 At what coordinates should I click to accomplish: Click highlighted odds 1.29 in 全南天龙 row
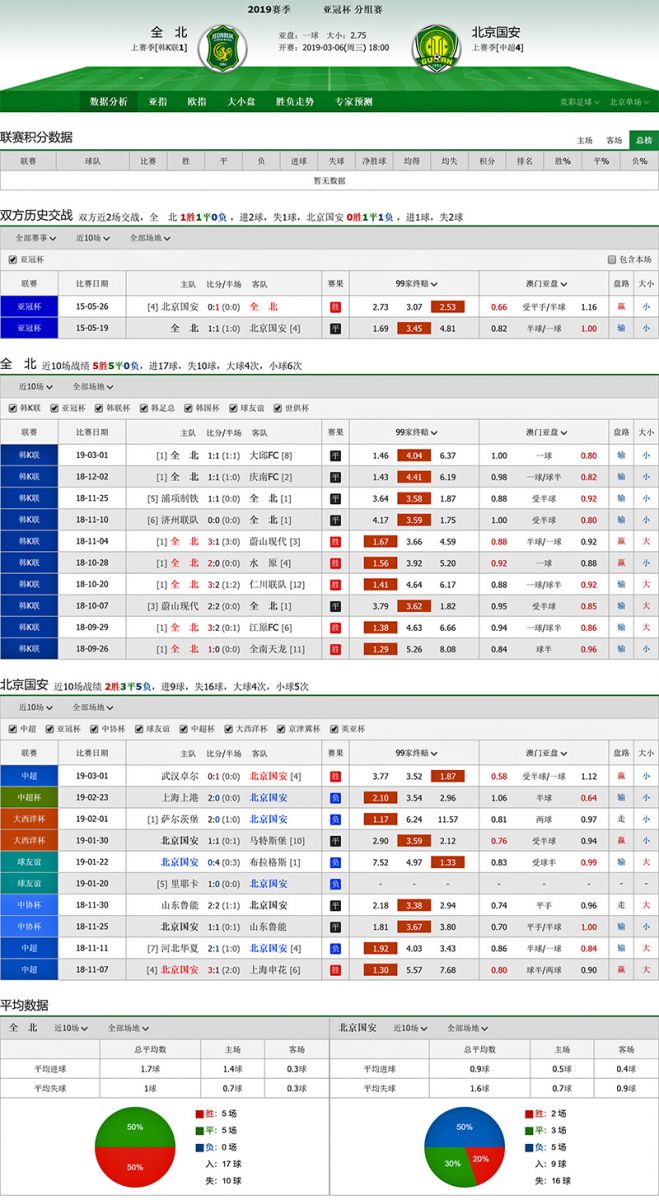coord(380,648)
